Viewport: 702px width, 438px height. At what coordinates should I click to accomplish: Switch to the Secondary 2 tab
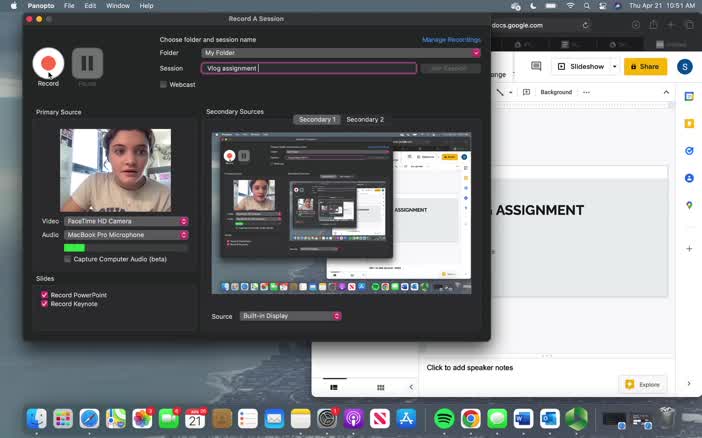[x=365, y=120]
